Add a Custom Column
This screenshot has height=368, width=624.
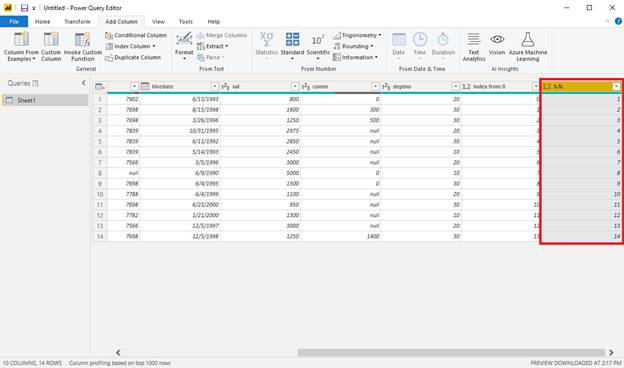click(51, 47)
